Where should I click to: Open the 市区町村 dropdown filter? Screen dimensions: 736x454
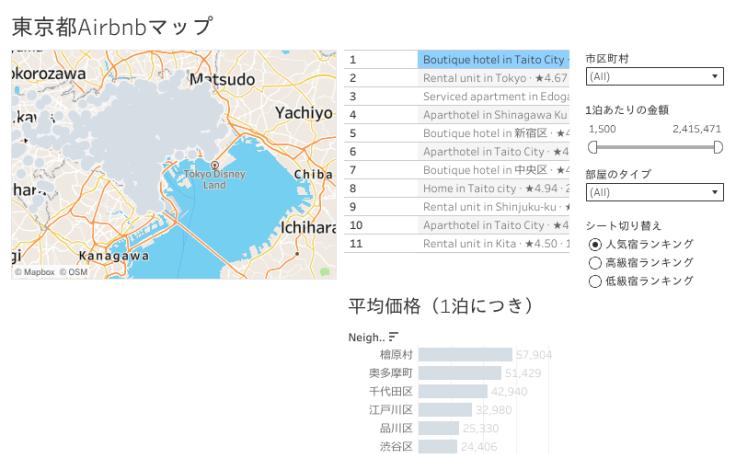pyautogui.click(x=655, y=76)
